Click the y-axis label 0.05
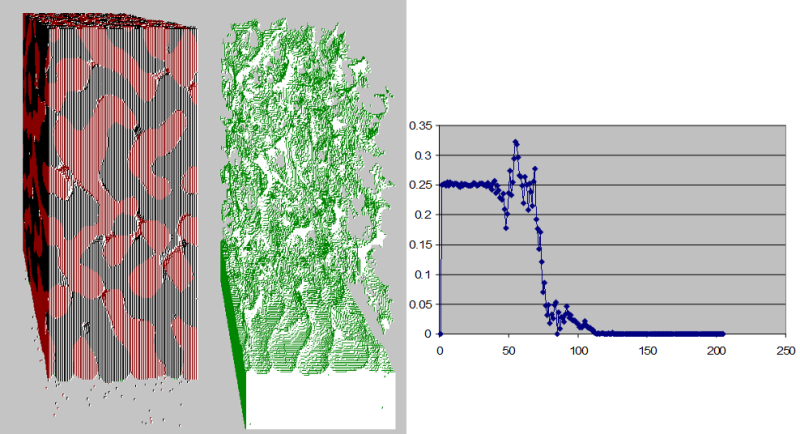800x434 pixels. (x=423, y=304)
